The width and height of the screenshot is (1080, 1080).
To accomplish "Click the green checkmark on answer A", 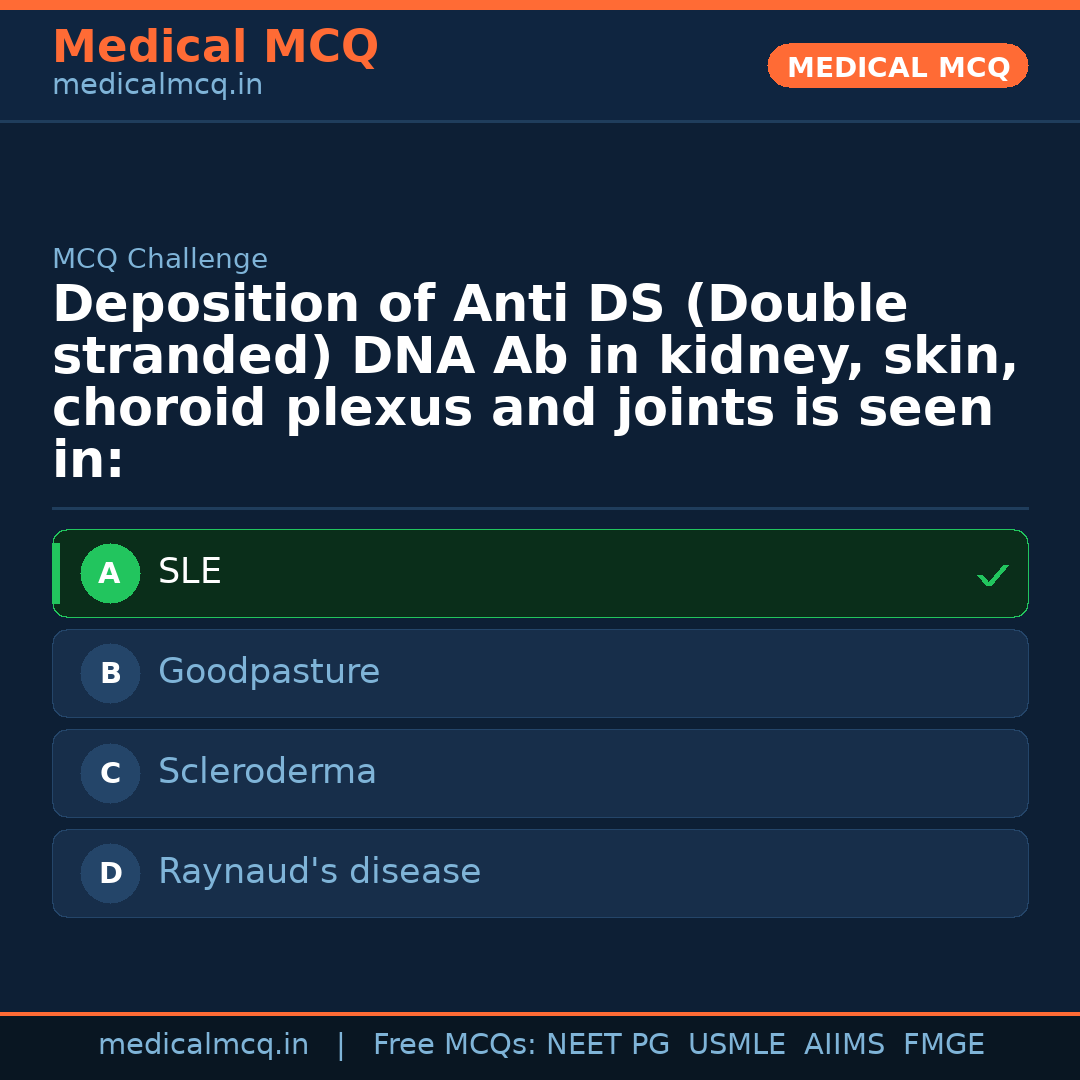I will pyautogui.click(x=992, y=575).
